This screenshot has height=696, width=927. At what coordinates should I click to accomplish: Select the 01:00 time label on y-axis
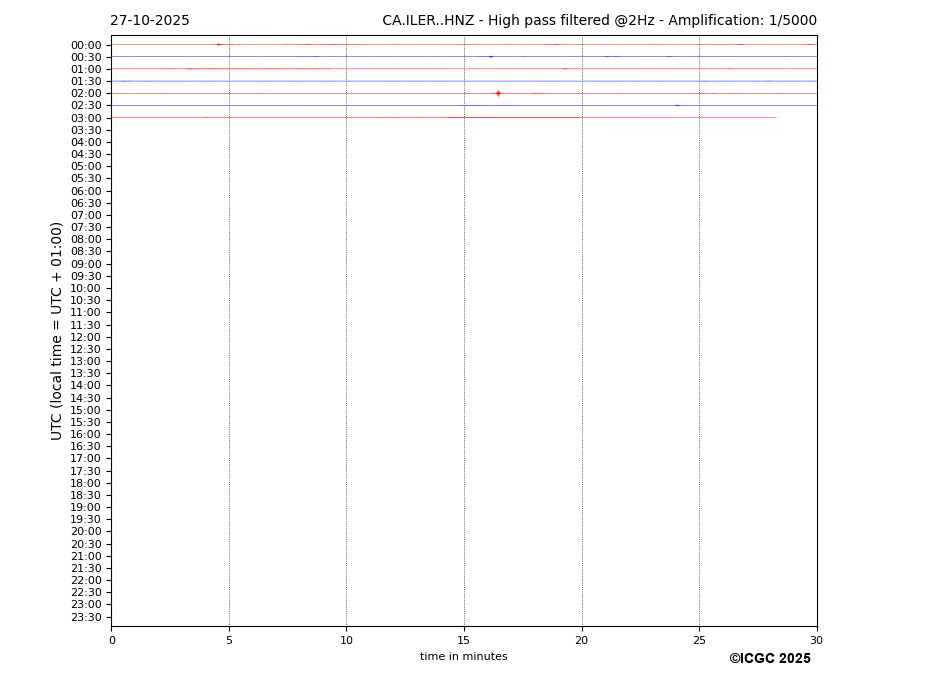tap(86, 69)
